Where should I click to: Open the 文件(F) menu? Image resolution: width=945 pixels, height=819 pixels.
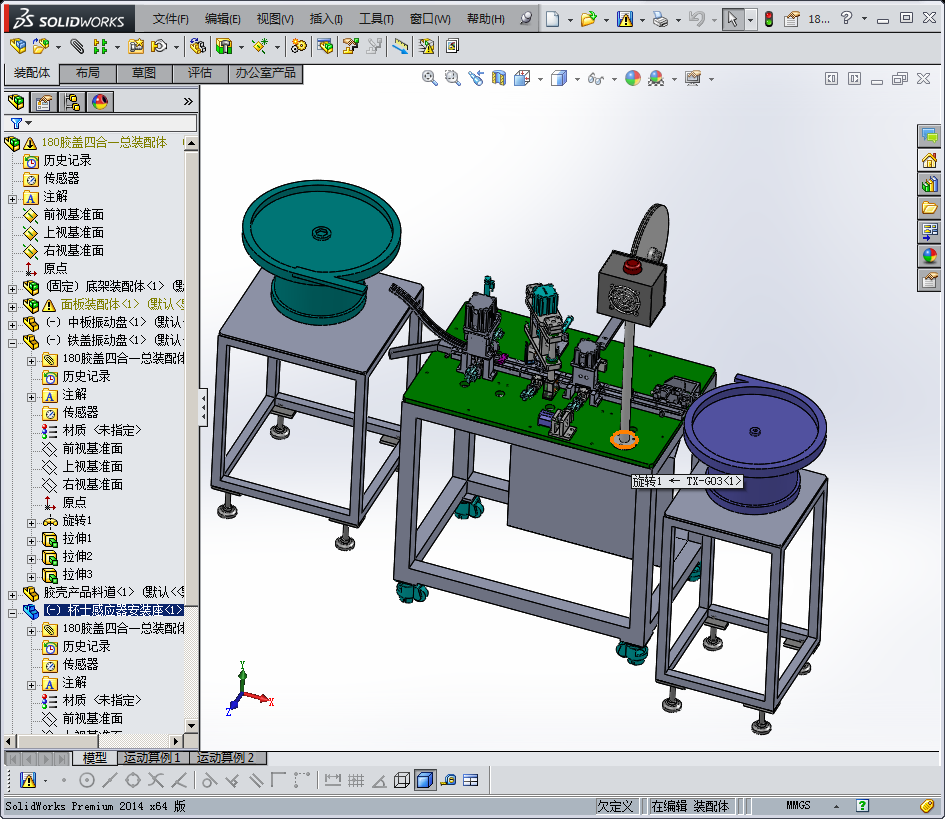(x=171, y=19)
